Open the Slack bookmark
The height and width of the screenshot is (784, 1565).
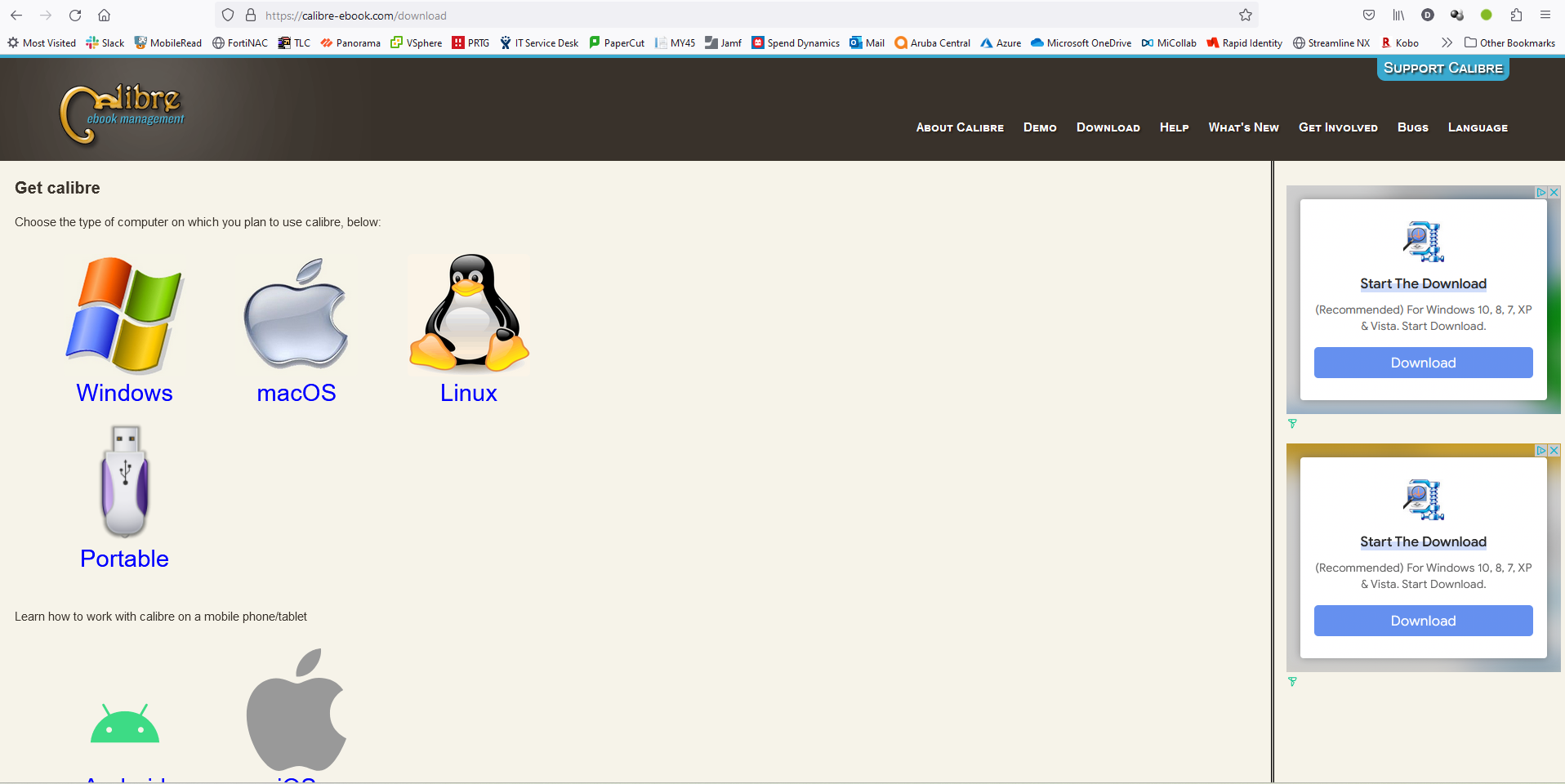(105, 42)
